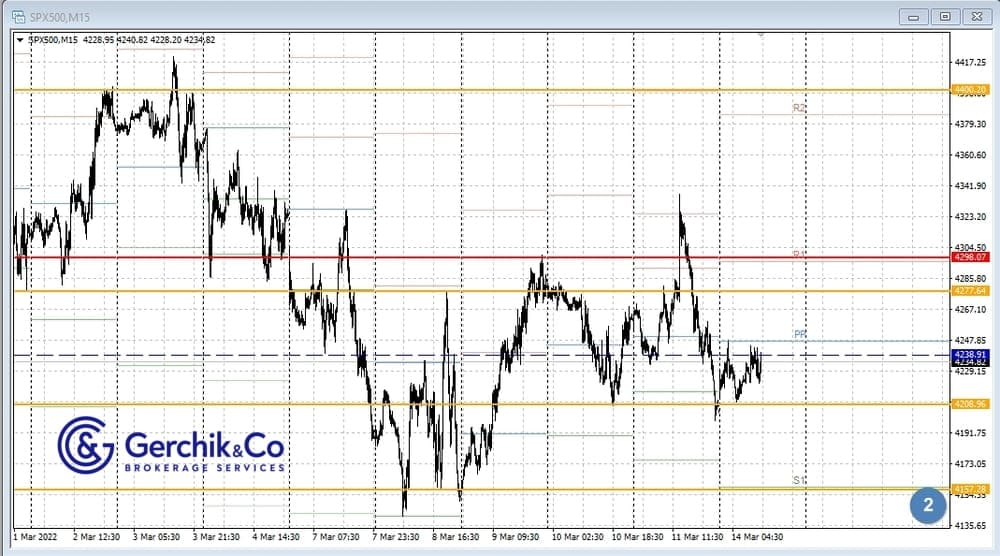Select the red 4298.07 price level label
Screen dimensions: 1000x556
(x=971, y=257)
